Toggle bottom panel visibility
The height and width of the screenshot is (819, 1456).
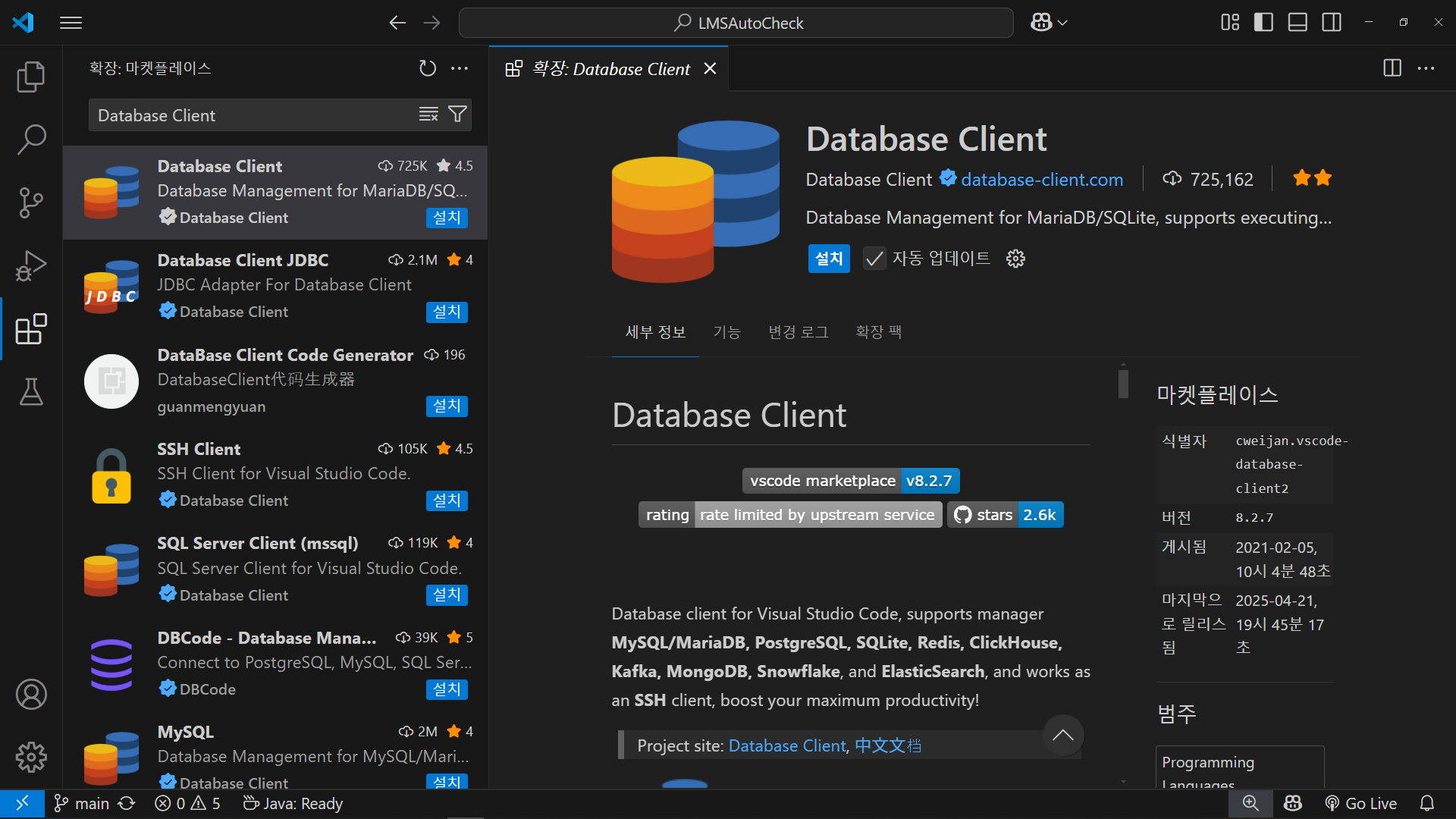coord(1298,23)
